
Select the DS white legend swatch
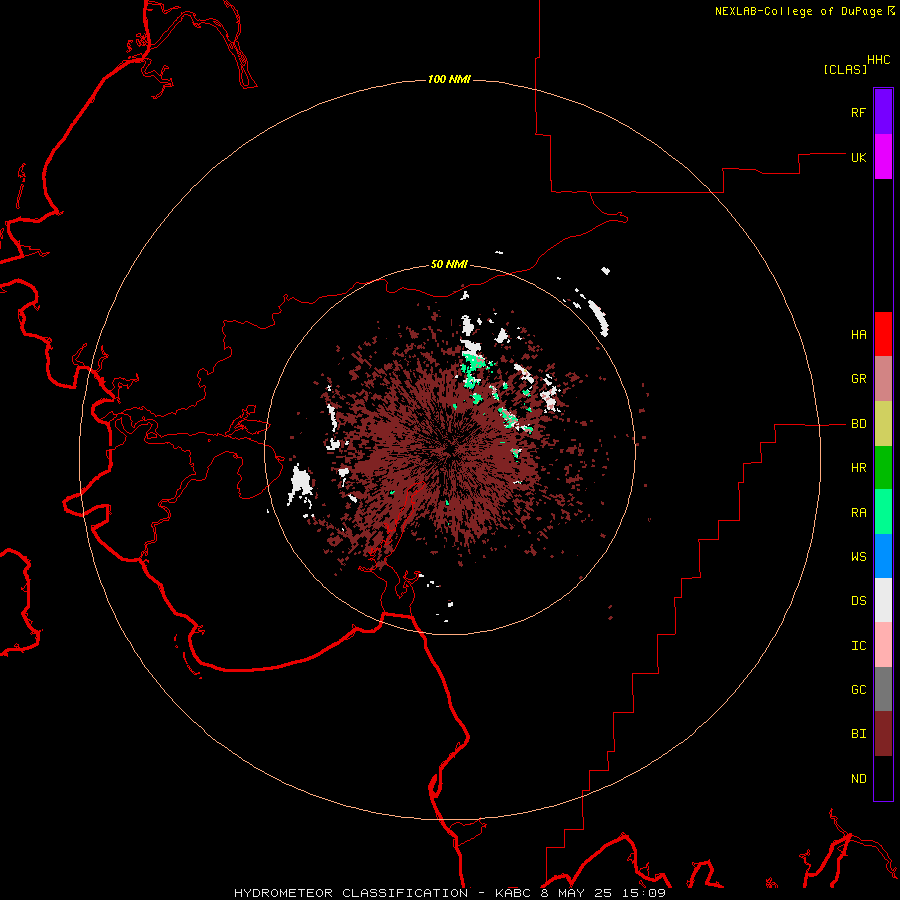click(883, 600)
